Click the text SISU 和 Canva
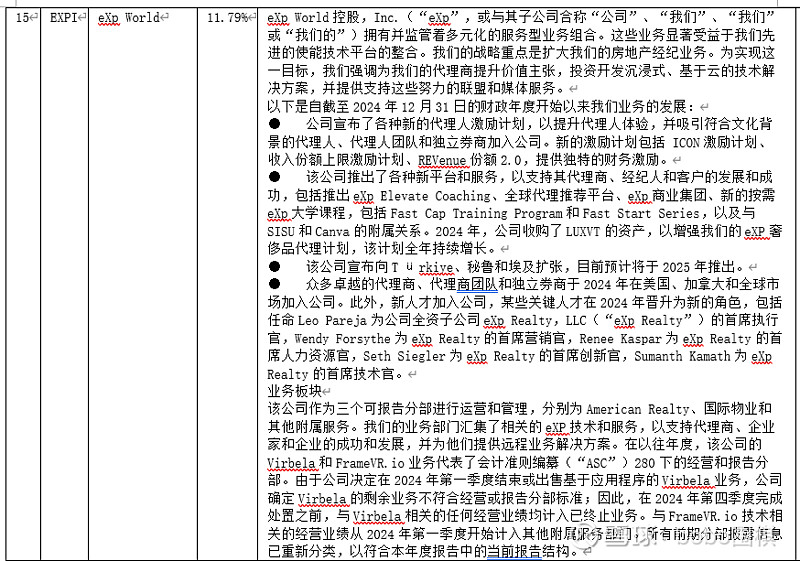 [308, 231]
